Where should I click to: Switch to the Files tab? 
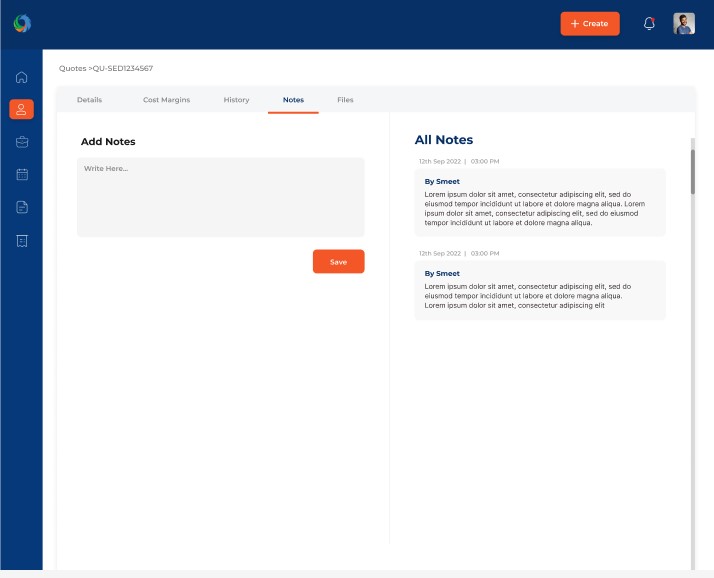coord(345,100)
